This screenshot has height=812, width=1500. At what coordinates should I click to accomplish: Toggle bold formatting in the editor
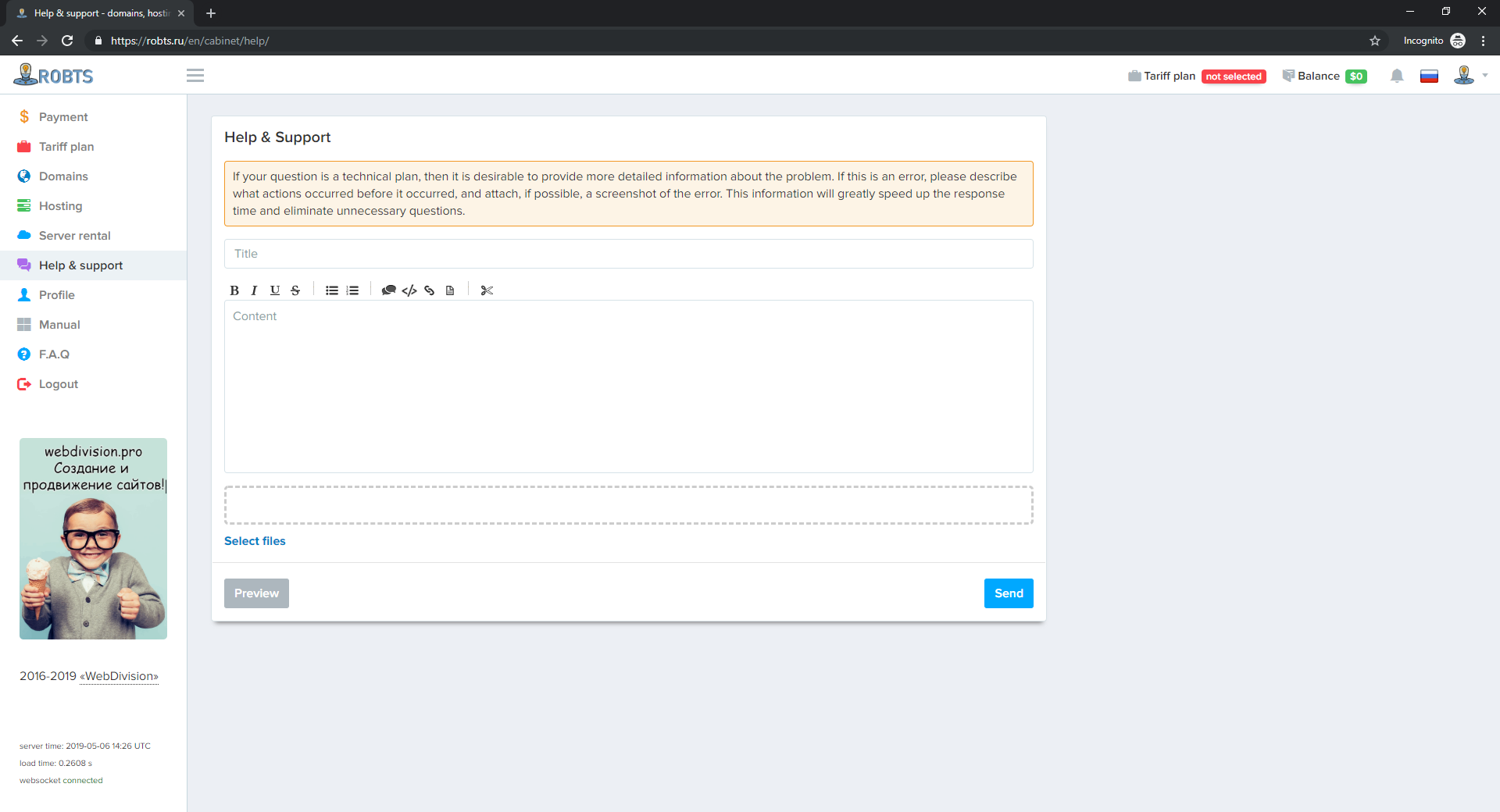234,290
